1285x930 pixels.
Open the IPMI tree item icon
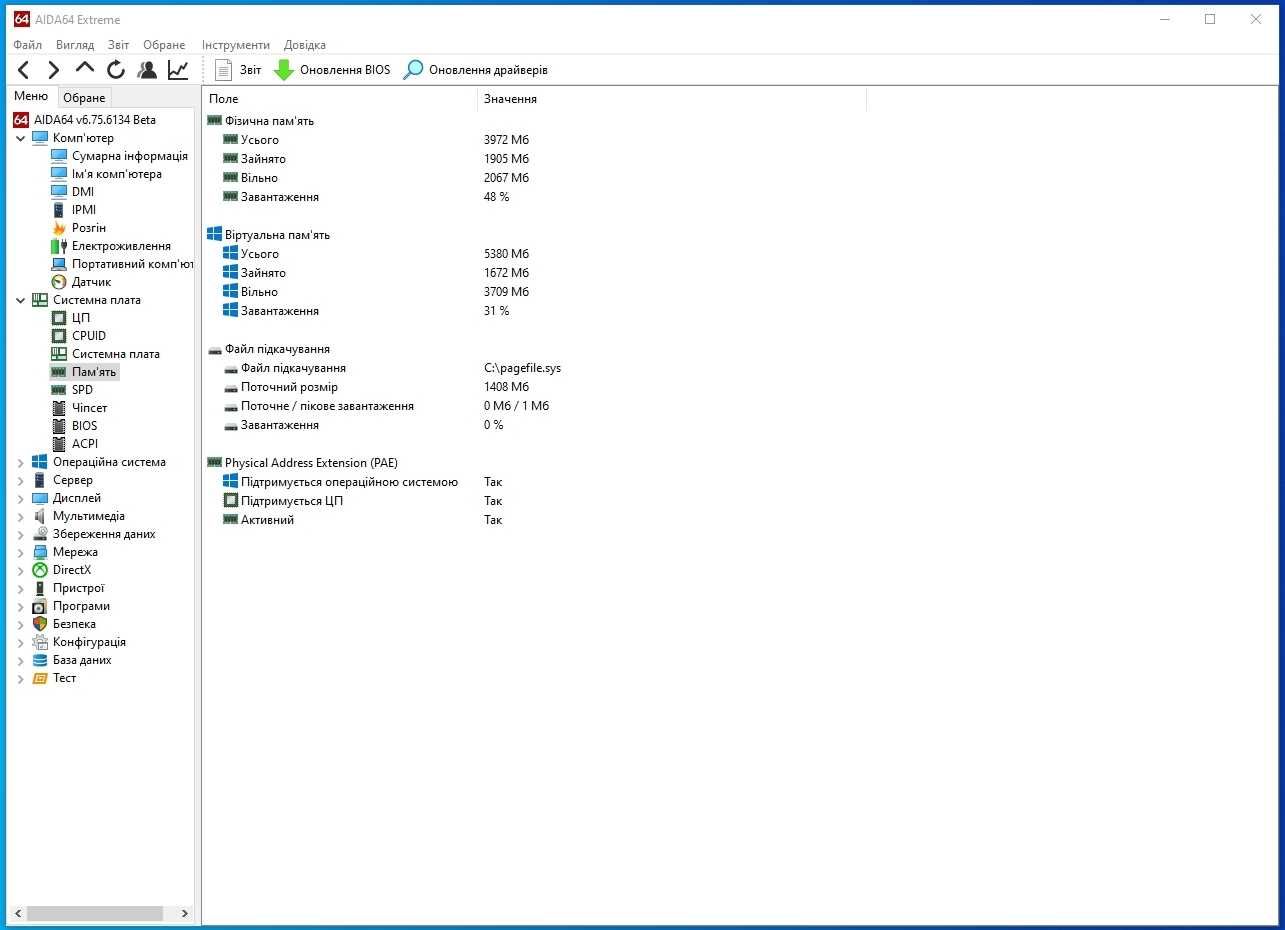[59, 210]
